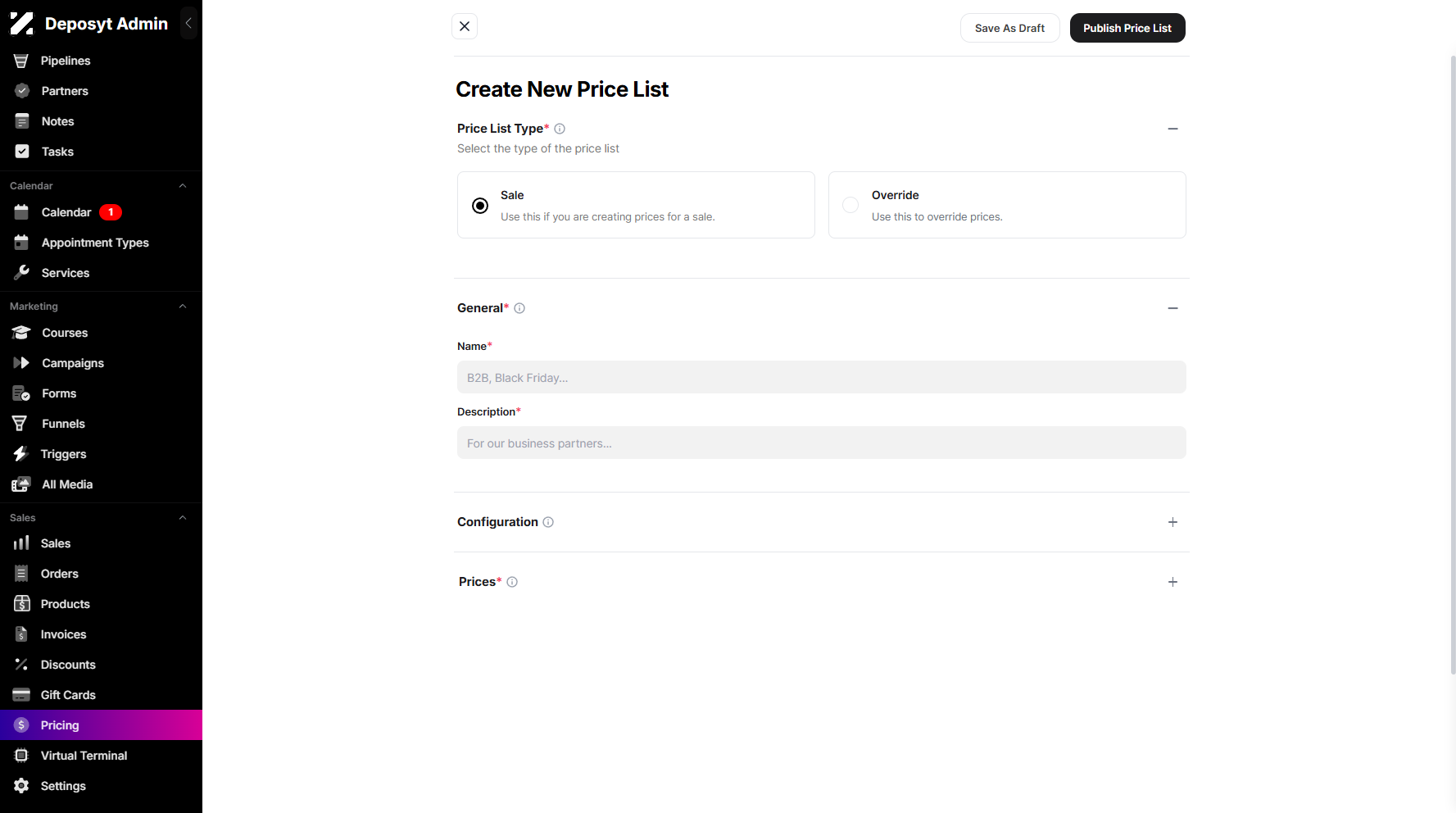Click the Triggers lightning bolt icon
This screenshot has width=1456, height=813.
[x=20, y=454]
